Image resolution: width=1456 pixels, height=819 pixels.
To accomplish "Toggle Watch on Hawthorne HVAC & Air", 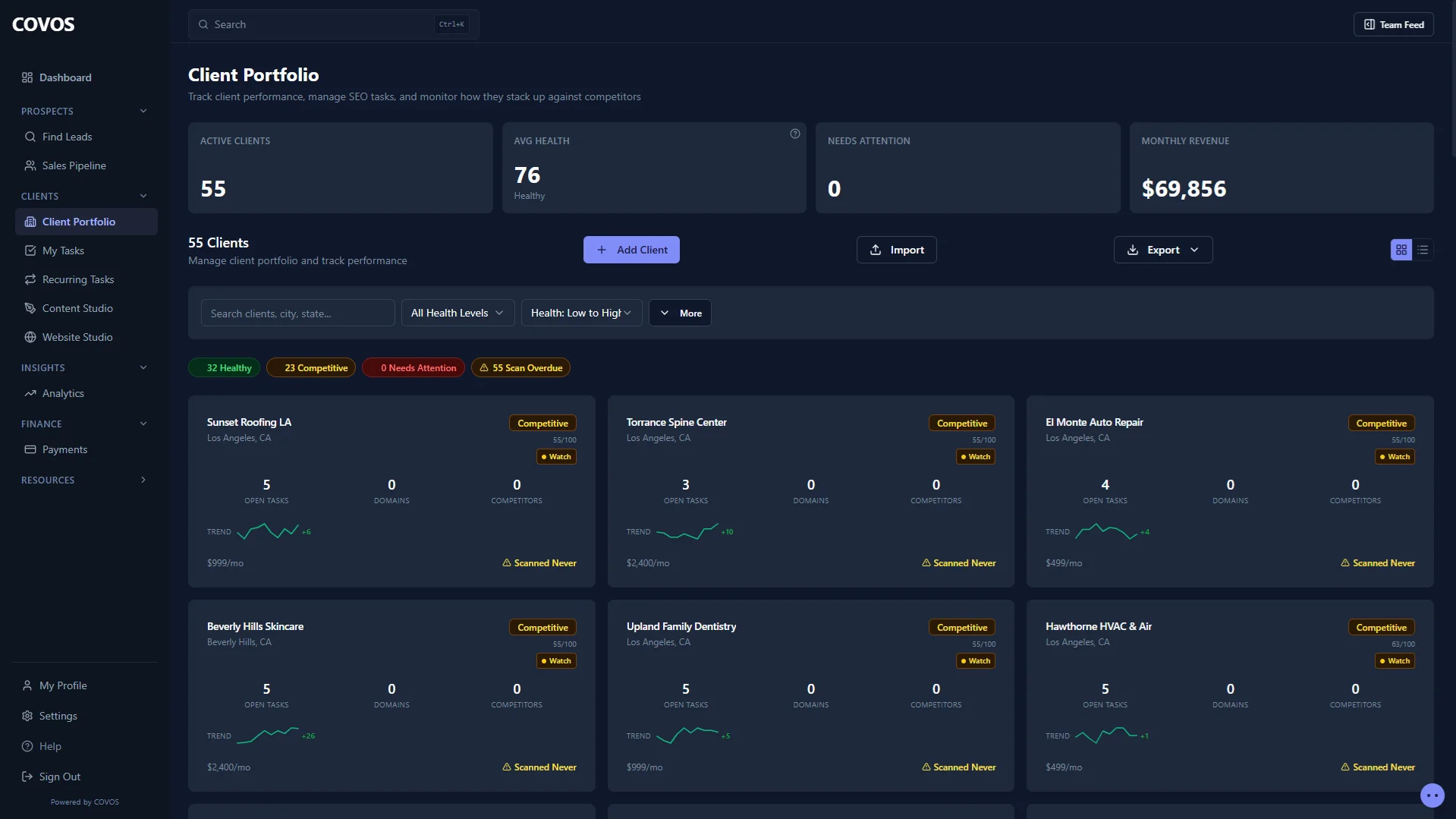I will point(1394,661).
